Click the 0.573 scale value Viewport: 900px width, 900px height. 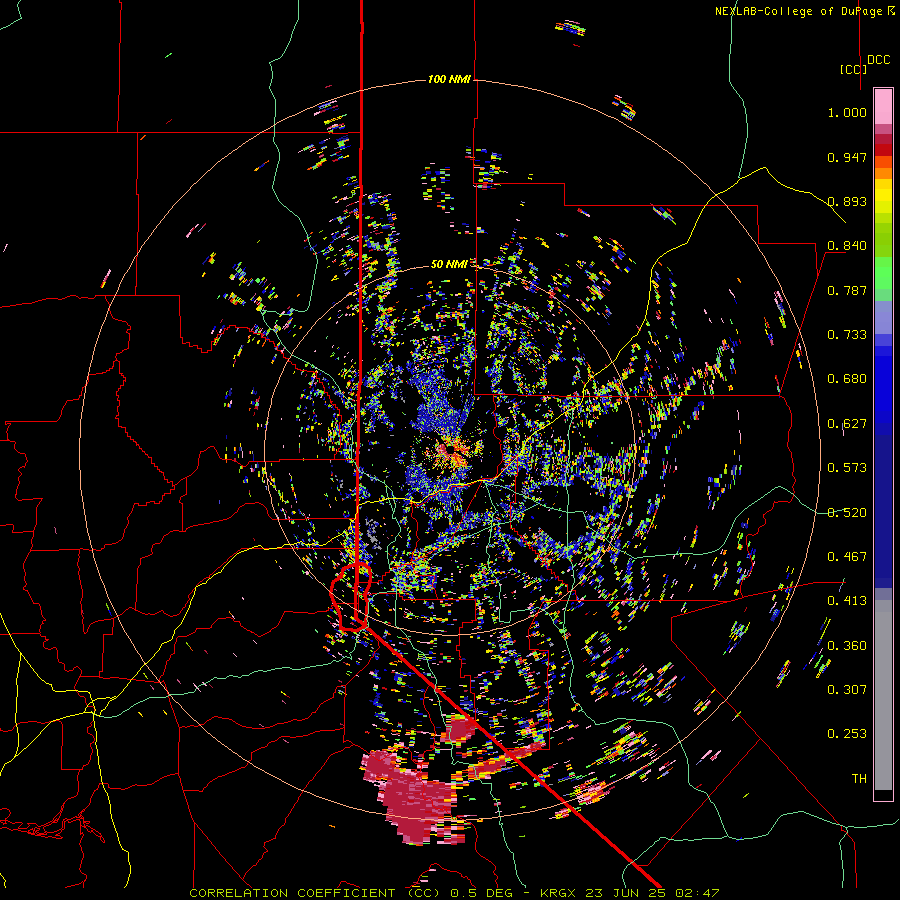click(847, 468)
